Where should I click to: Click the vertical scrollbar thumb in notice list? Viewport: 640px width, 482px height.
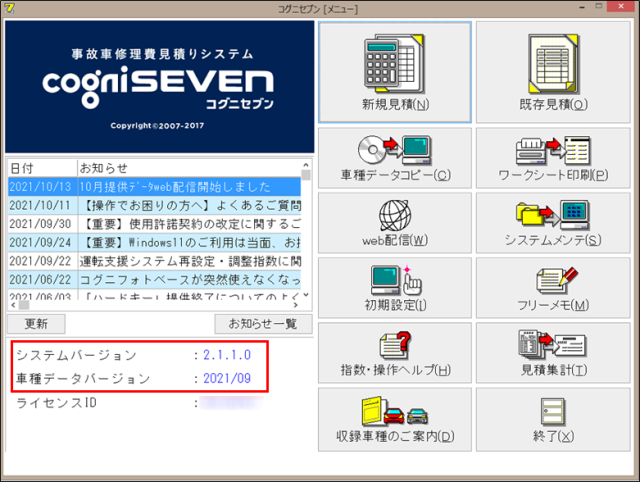(x=306, y=175)
